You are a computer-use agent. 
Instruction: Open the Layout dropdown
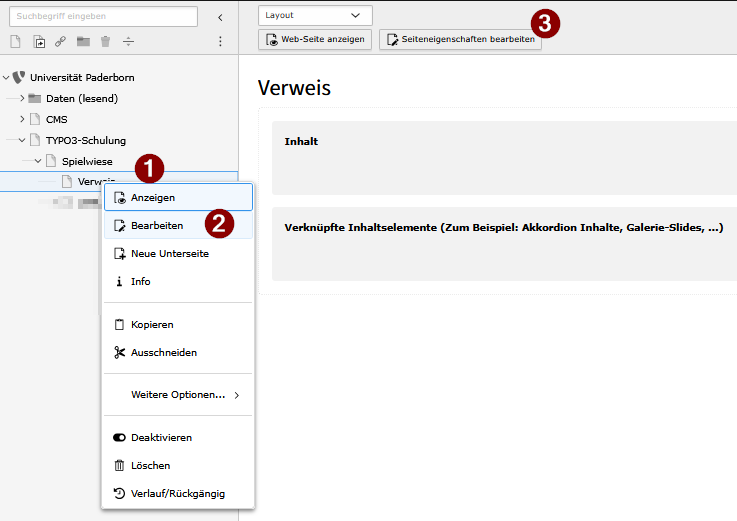[x=314, y=15]
